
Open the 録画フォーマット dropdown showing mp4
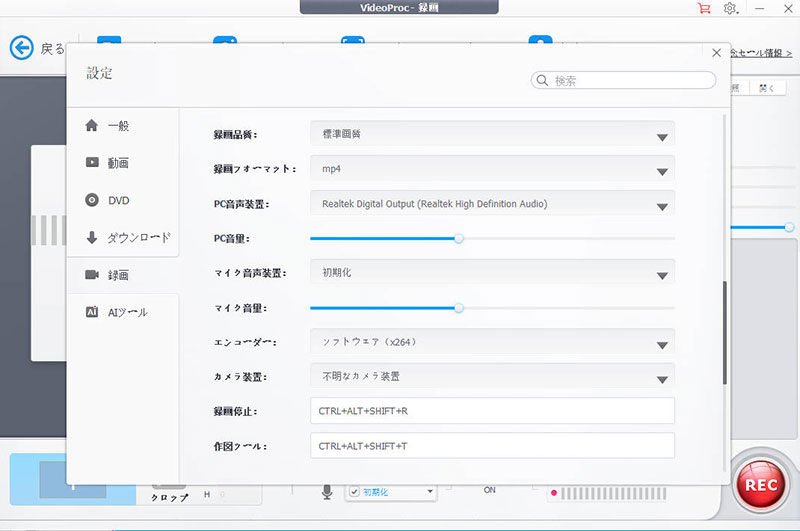[492, 169]
